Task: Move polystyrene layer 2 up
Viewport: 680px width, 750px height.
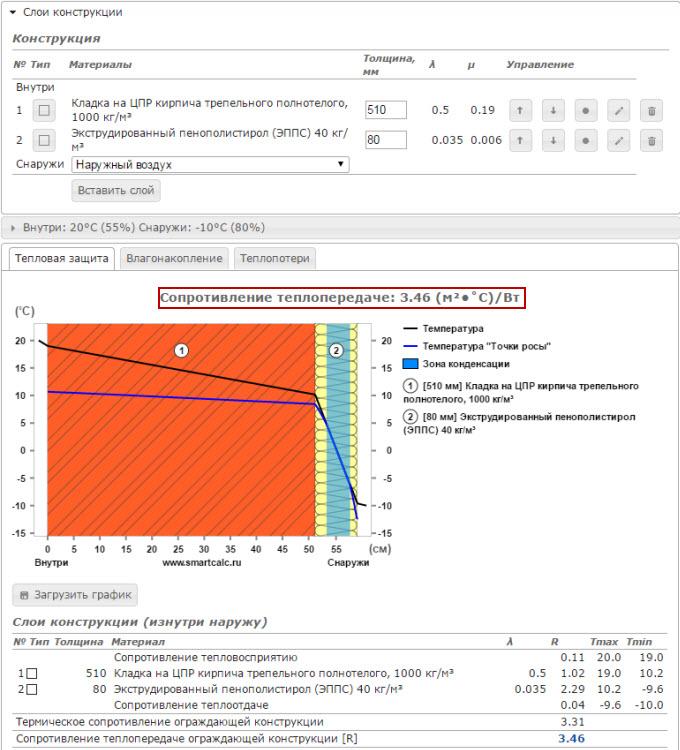Action: [x=519, y=140]
